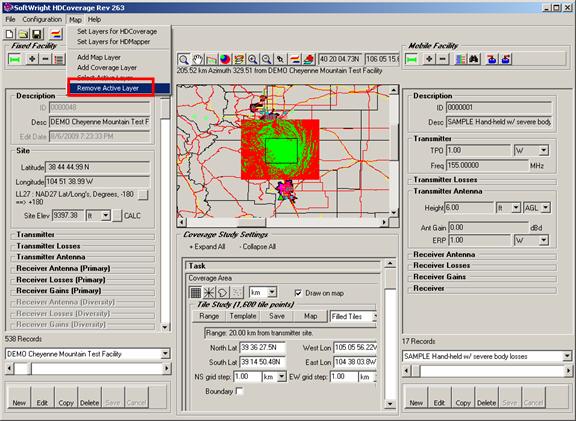Click the minus icon in Mobile Facility toolbar
576x421 pixels.
(443, 59)
